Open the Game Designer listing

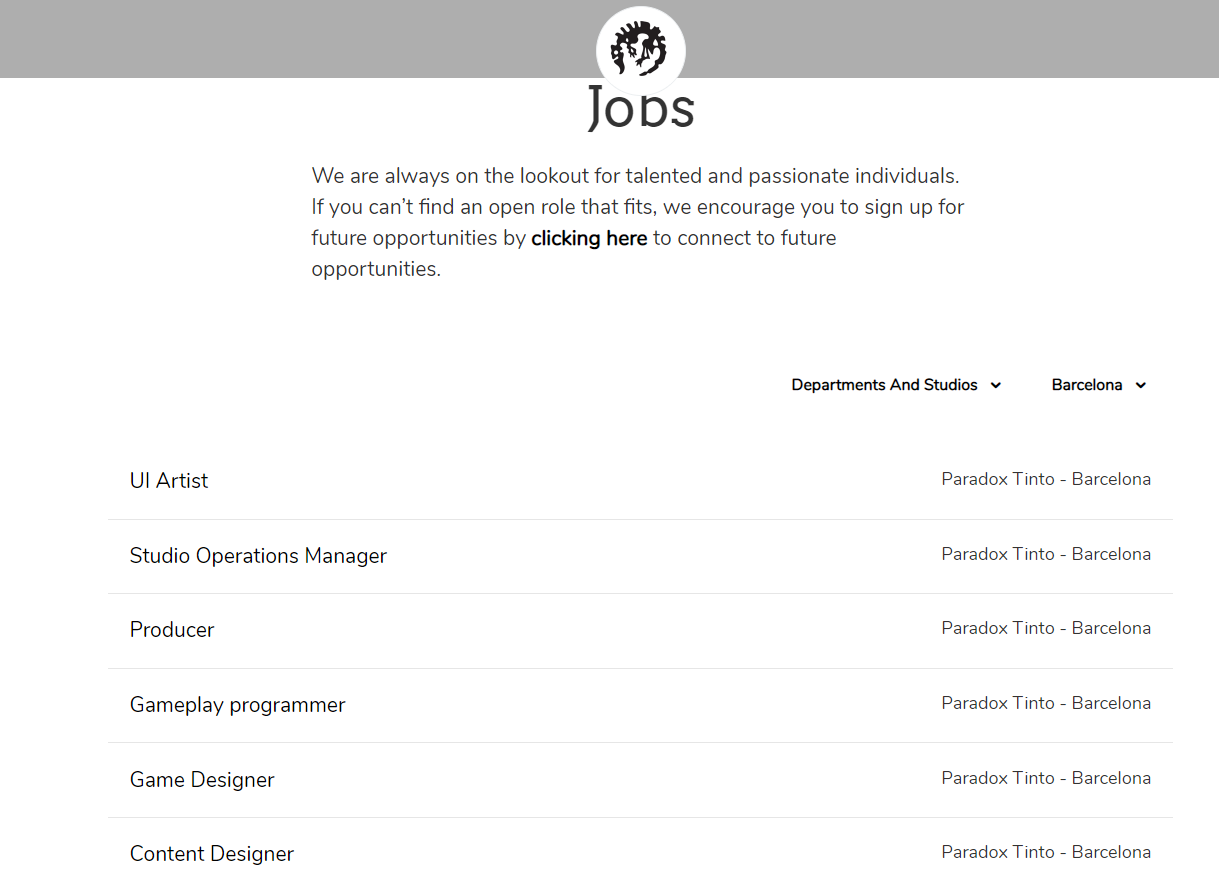pos(202,780)
